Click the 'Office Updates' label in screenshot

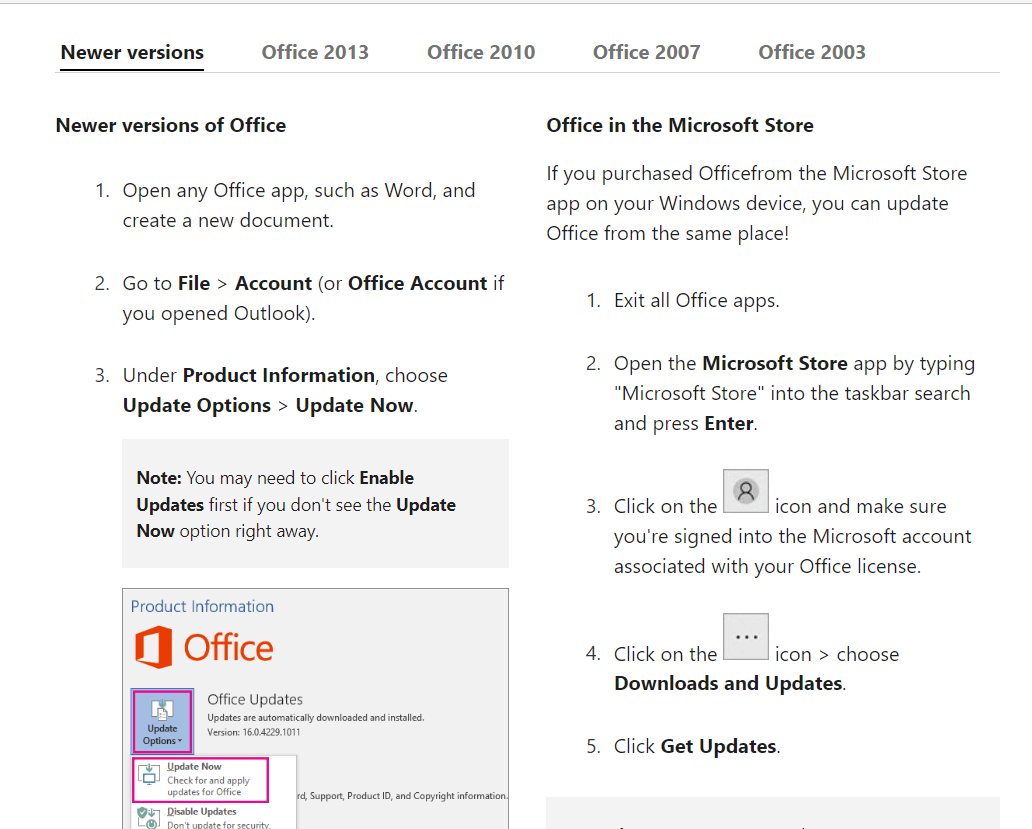[255, 699]
